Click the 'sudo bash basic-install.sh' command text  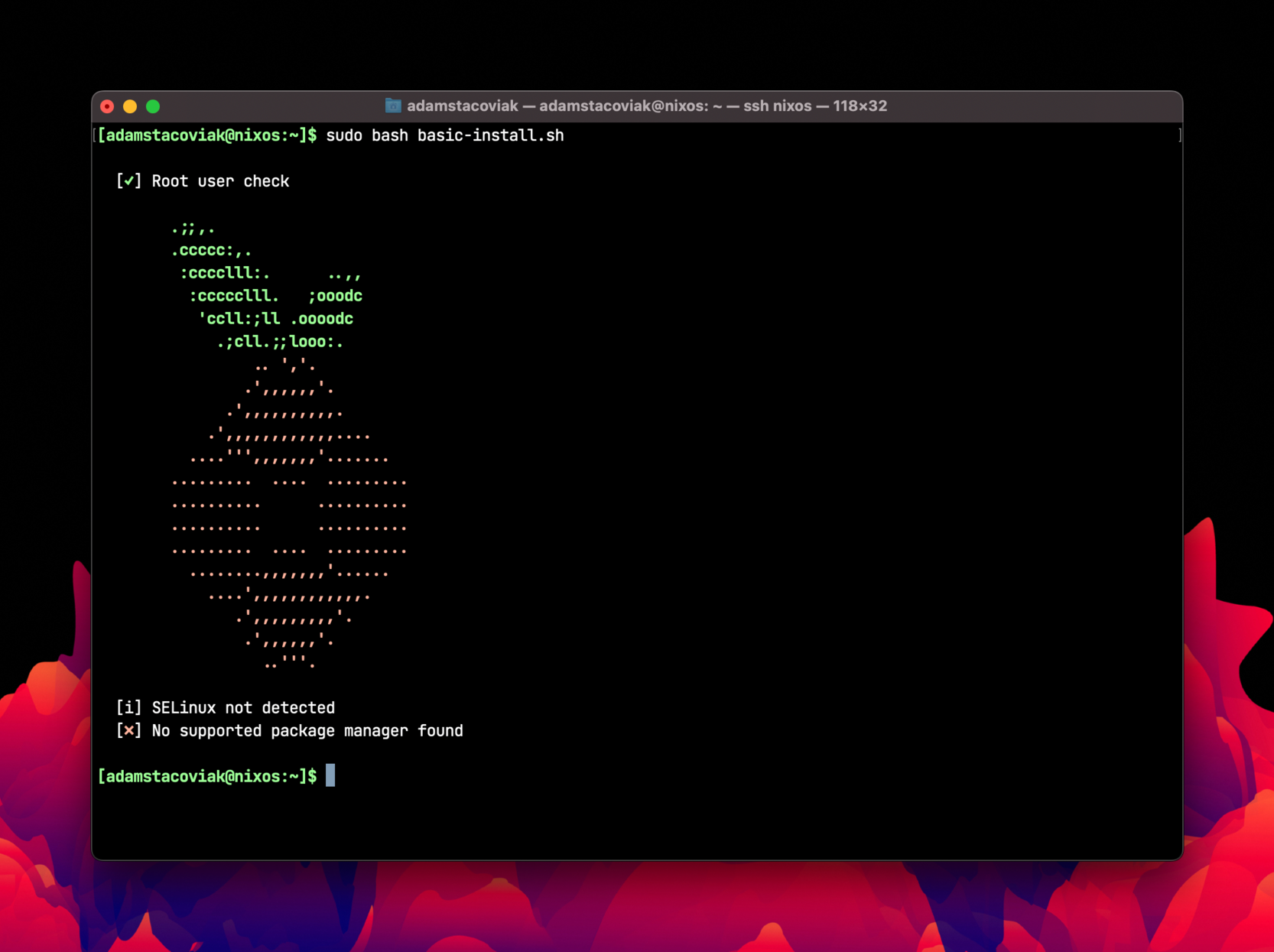coord(445,135)
